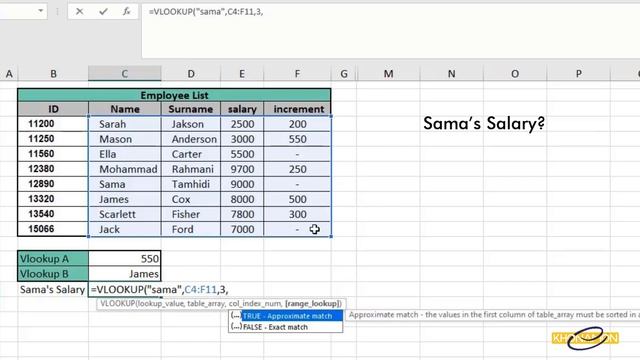Click the Vlookup B label cell
Viewport: 640px width, 360px height.
click(53, 274)
